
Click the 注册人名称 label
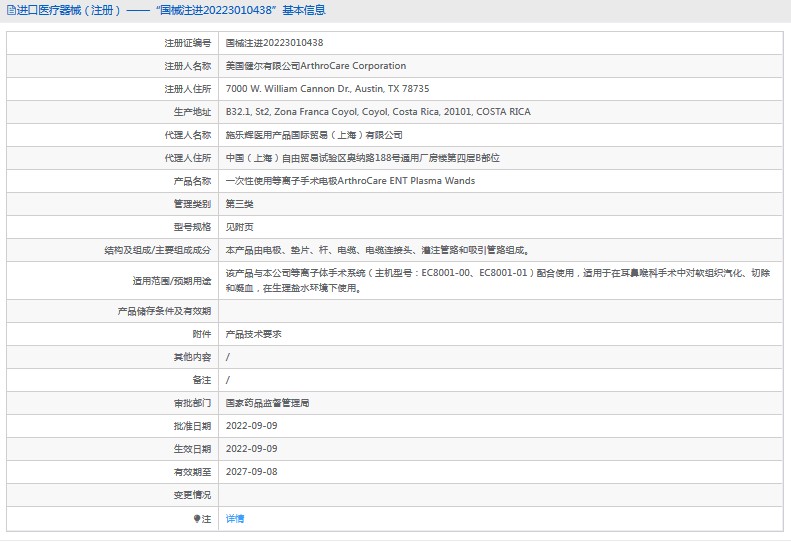(188, 66)
